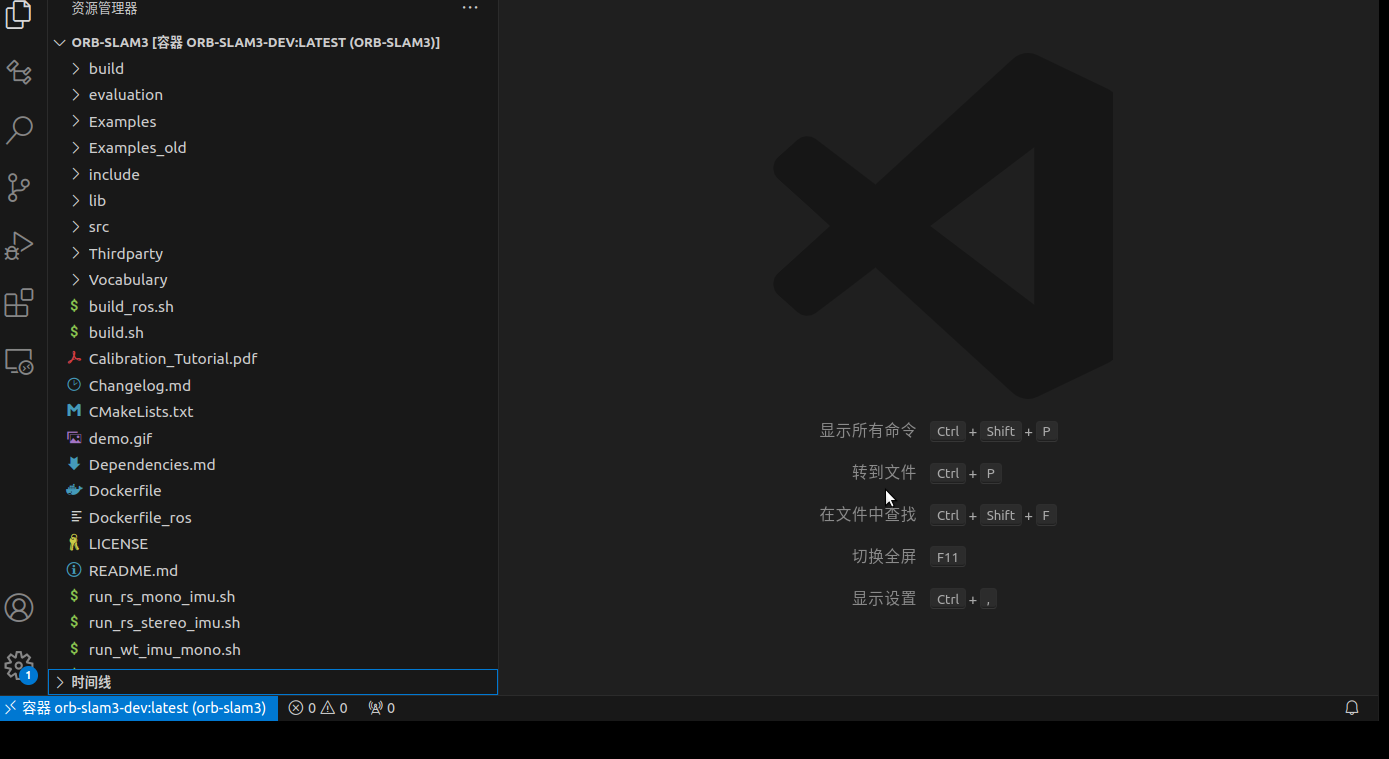This screenshot has width=1389, height=759.
Task: Open Source Control view icon
Action: point(19,187)
